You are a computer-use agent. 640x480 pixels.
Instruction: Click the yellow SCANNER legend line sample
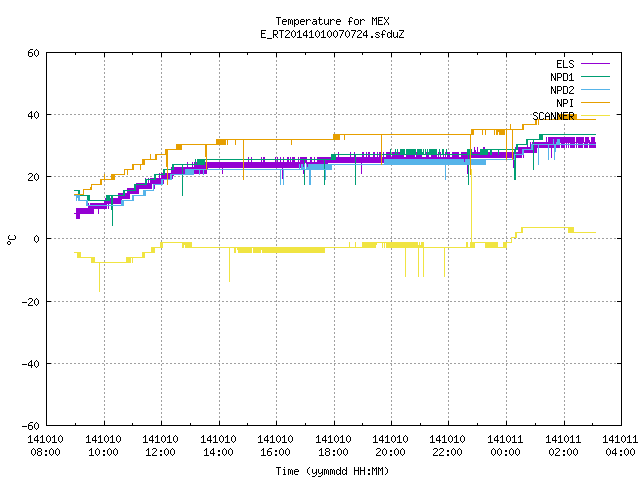click(596, 116)
